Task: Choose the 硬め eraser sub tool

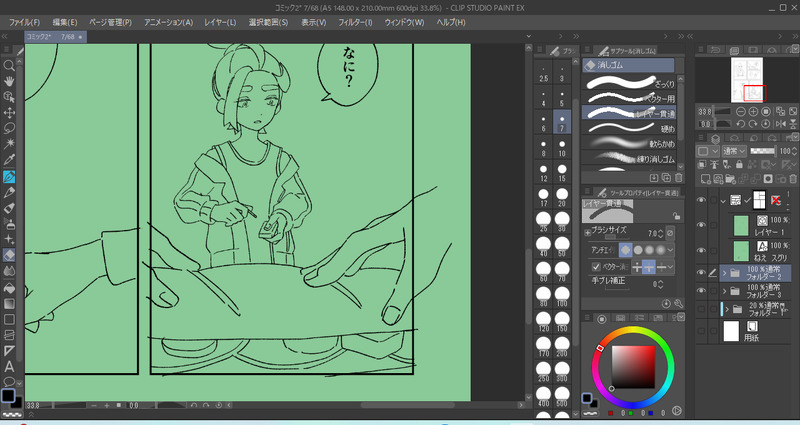Action: (x=629, y=128)
